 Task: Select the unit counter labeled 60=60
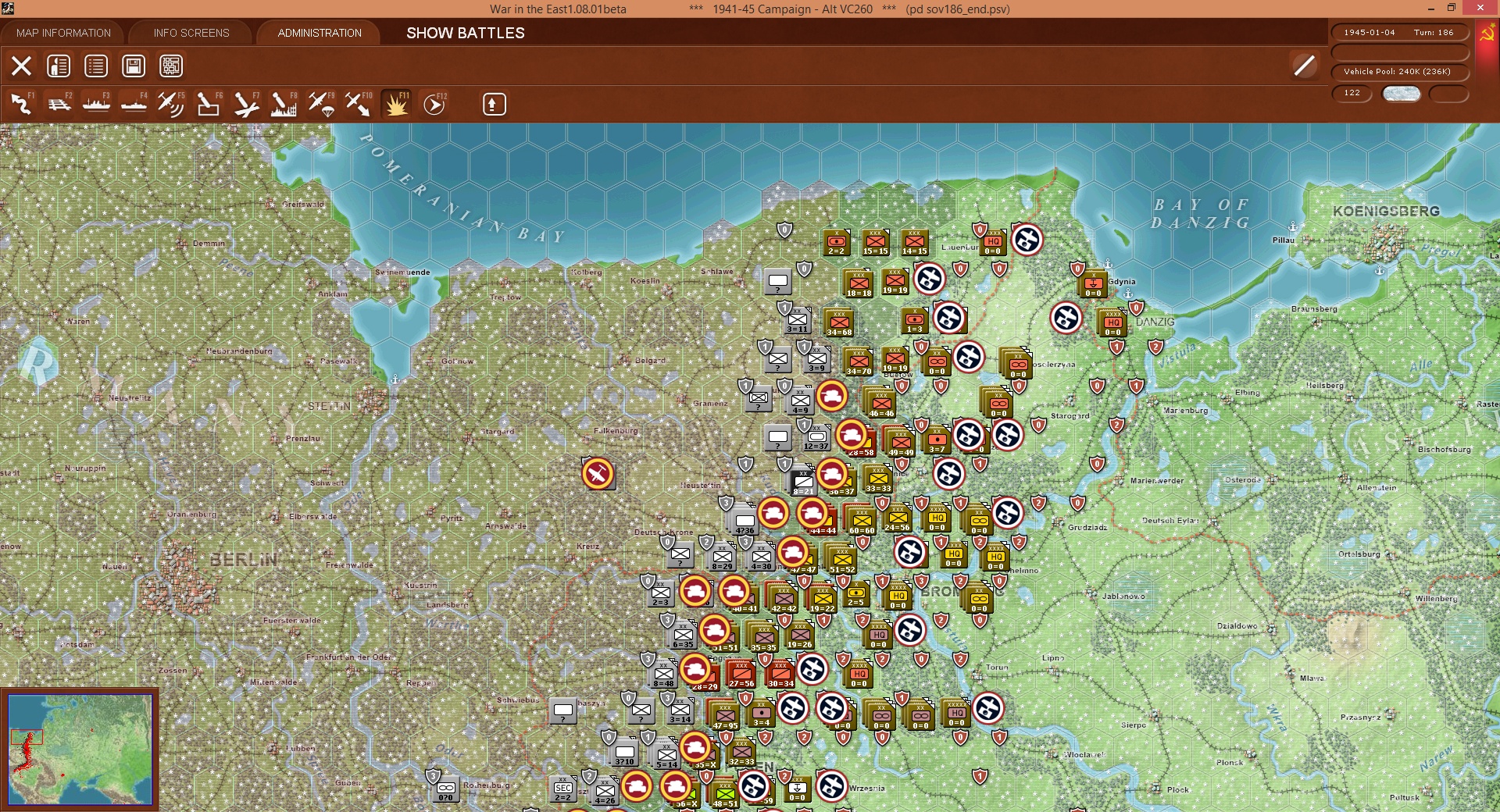862,521
